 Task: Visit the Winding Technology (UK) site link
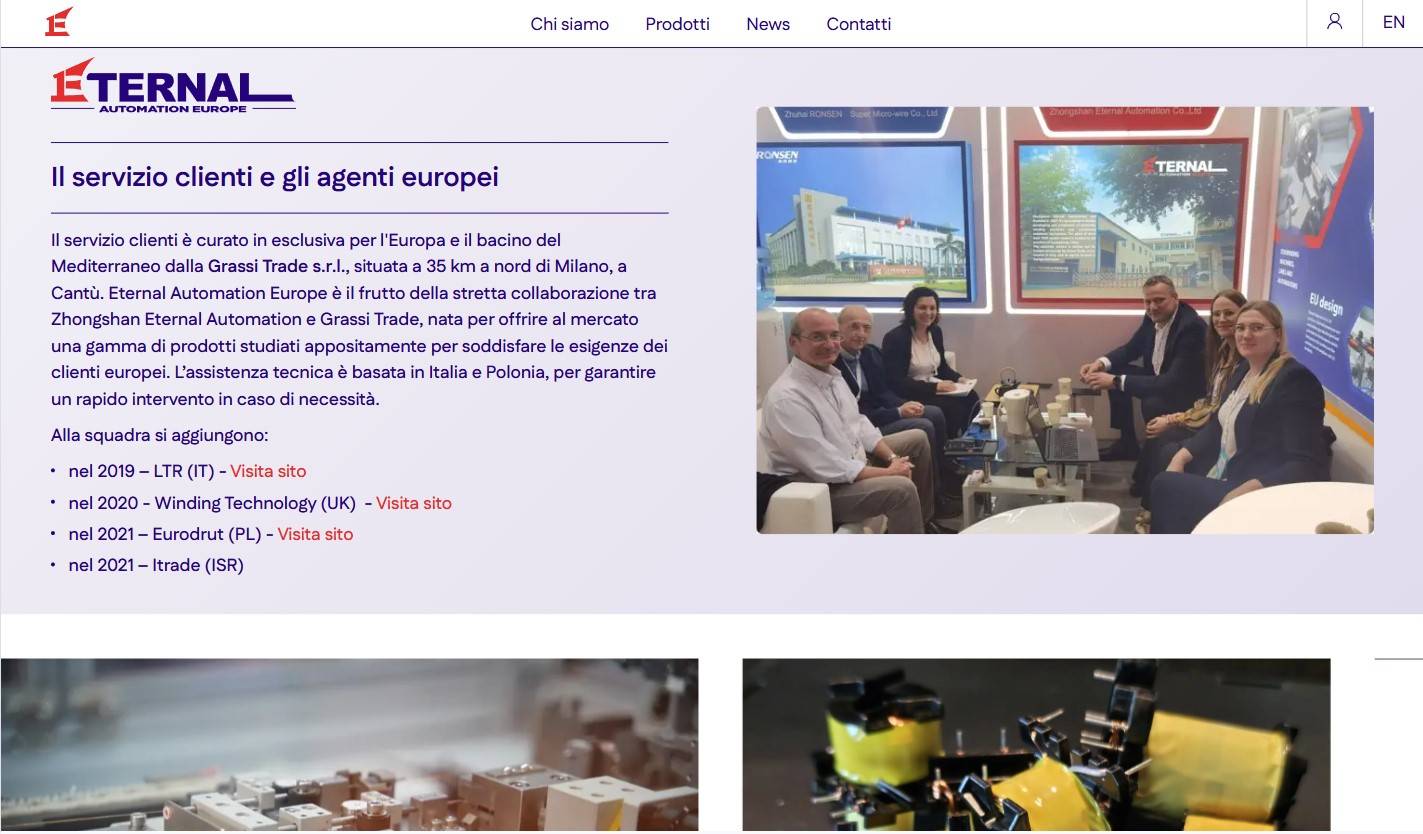pos(414,503)
